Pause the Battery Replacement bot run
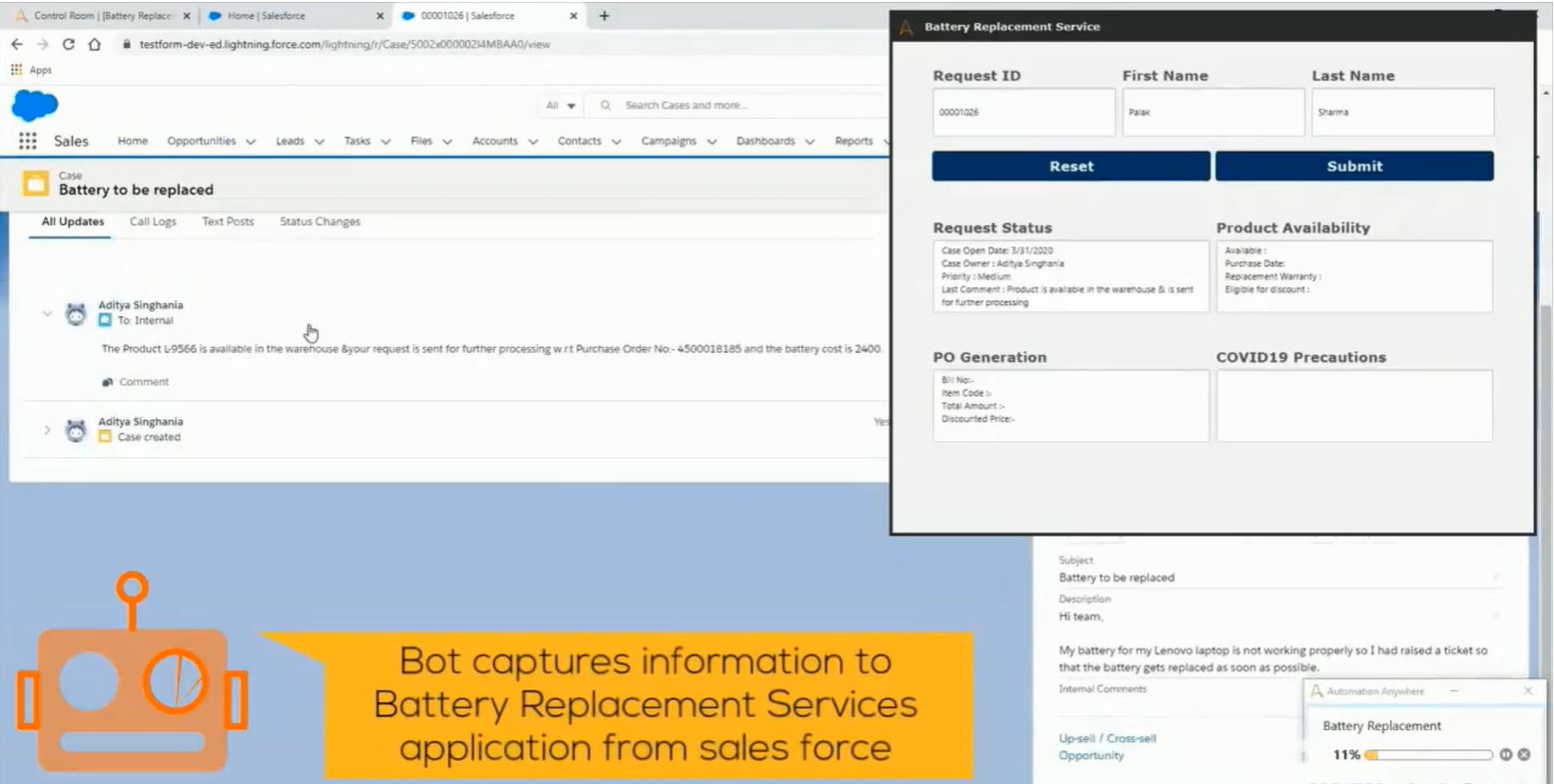Screen dimensions: 1554x784 tap(1506, 755)
